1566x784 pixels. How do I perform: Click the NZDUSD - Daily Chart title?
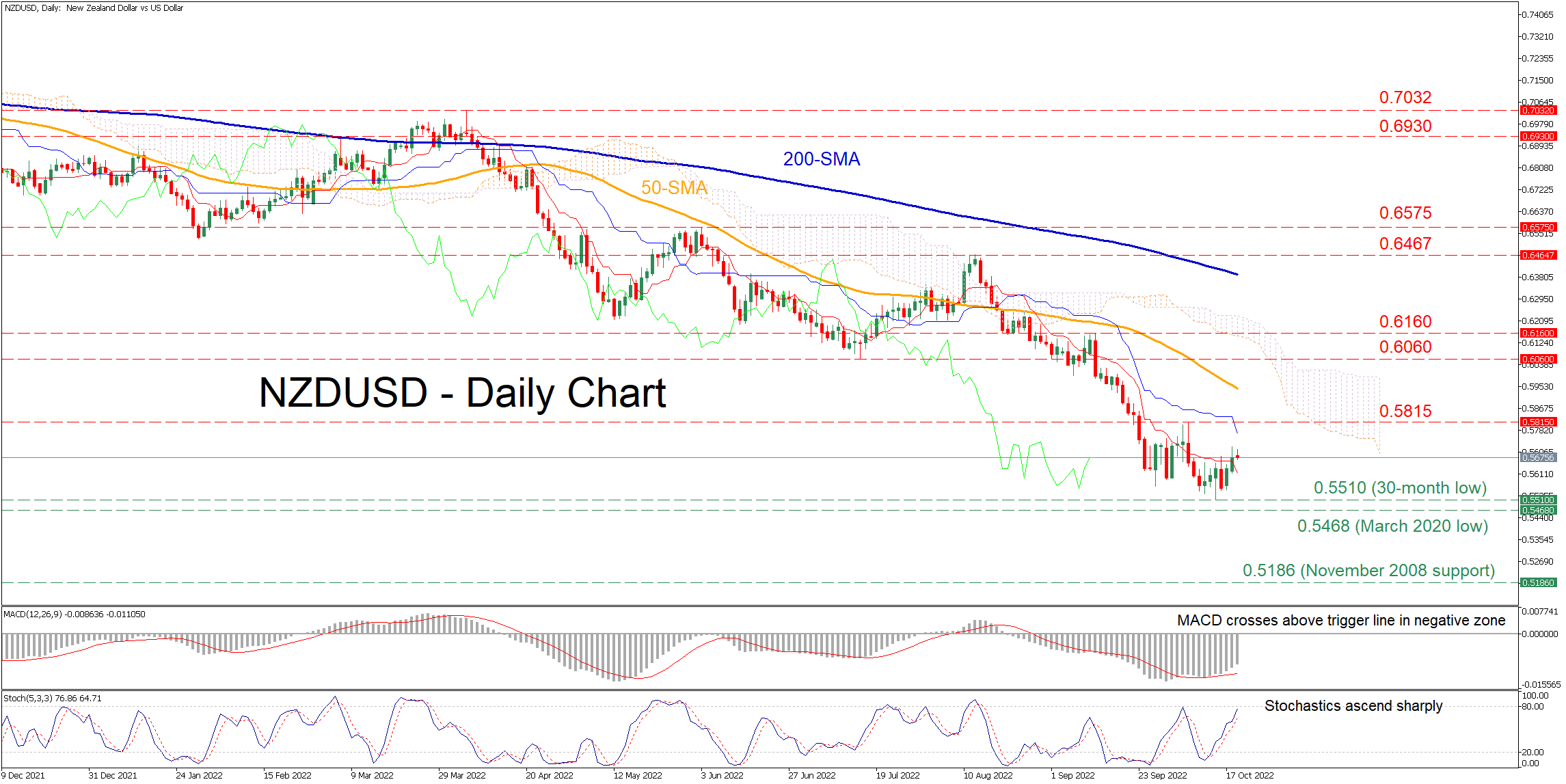click(462, 393)
